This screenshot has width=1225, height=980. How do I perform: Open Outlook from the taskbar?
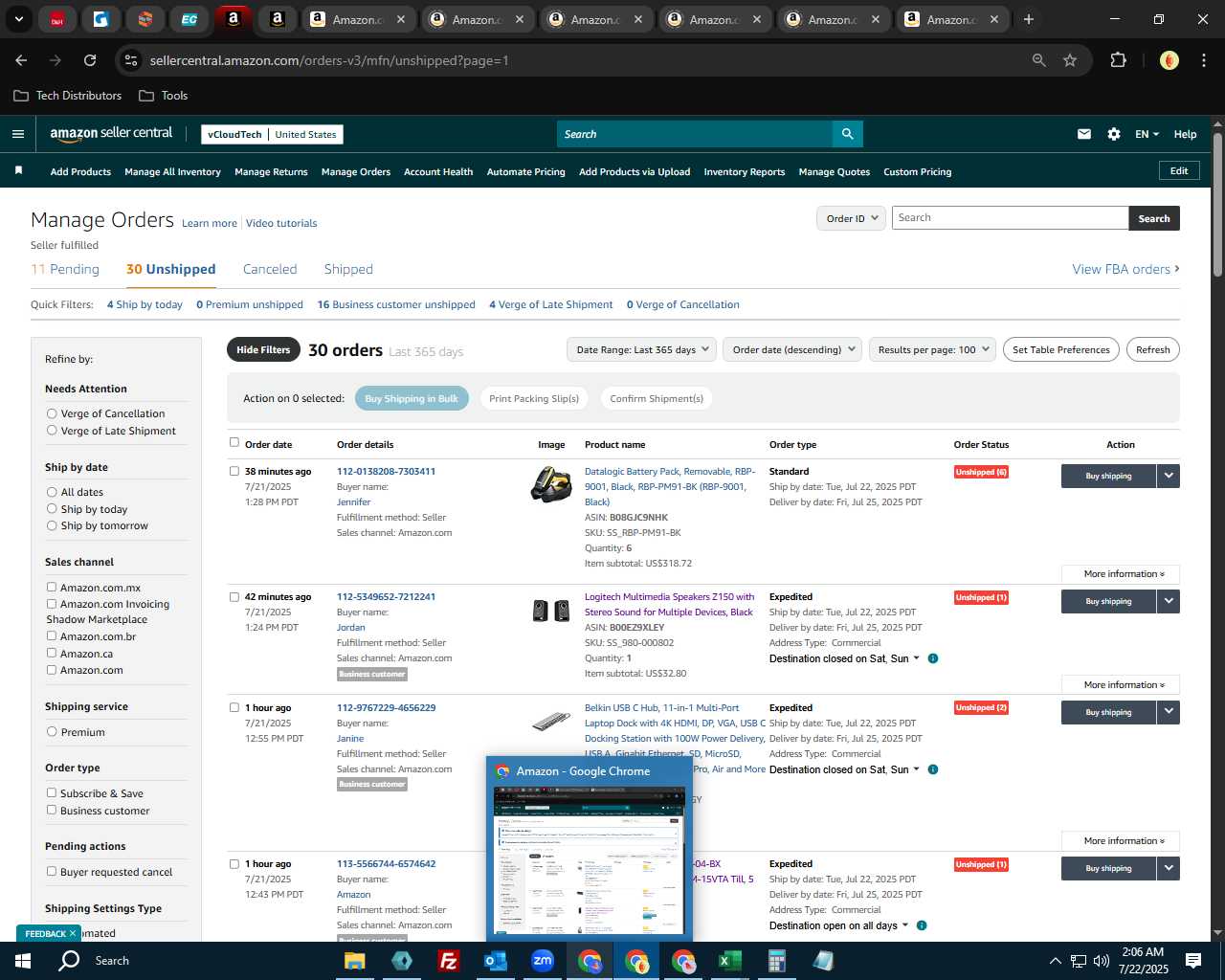(496, 961)
